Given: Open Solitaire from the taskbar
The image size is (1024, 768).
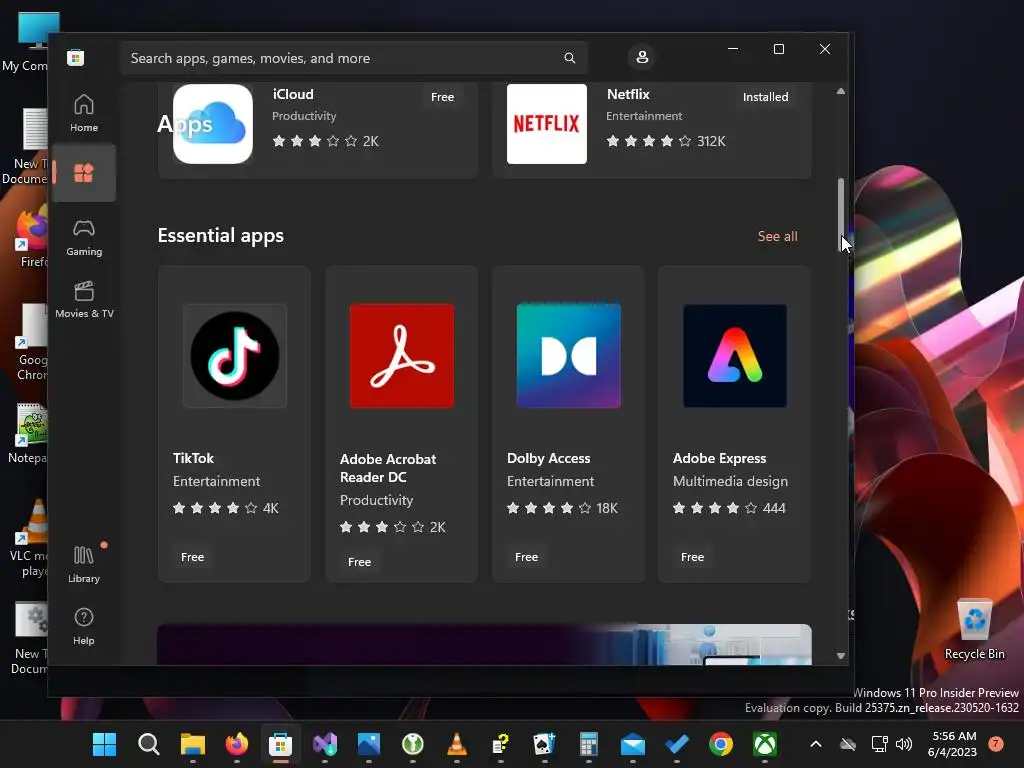Looking at the screenshot, I should (x=544, y=744).
